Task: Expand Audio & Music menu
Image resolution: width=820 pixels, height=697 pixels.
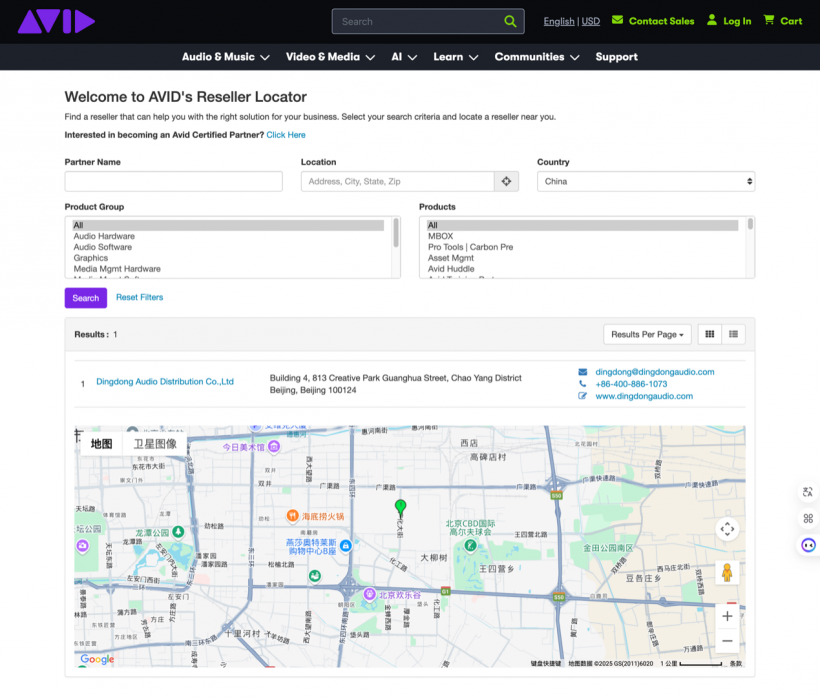Action: (225, 57)
